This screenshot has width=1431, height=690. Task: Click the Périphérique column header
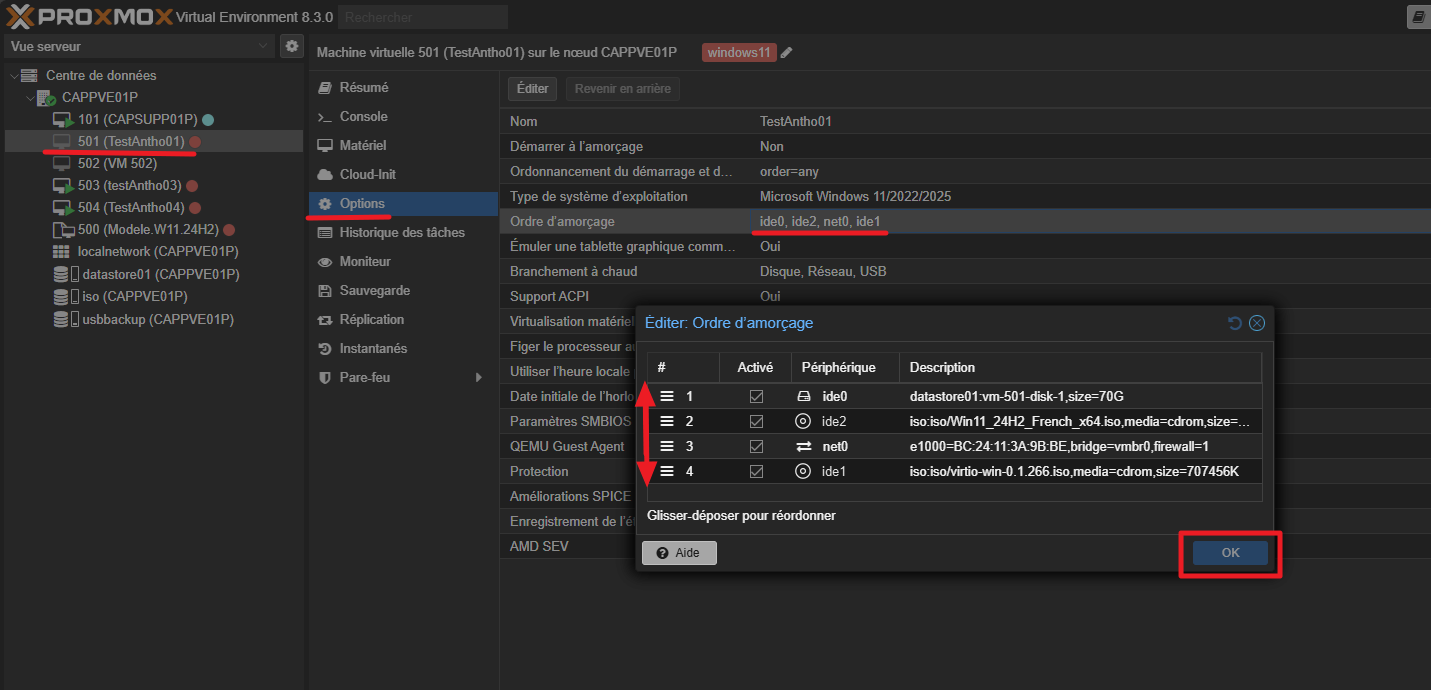tap(845, 368)
